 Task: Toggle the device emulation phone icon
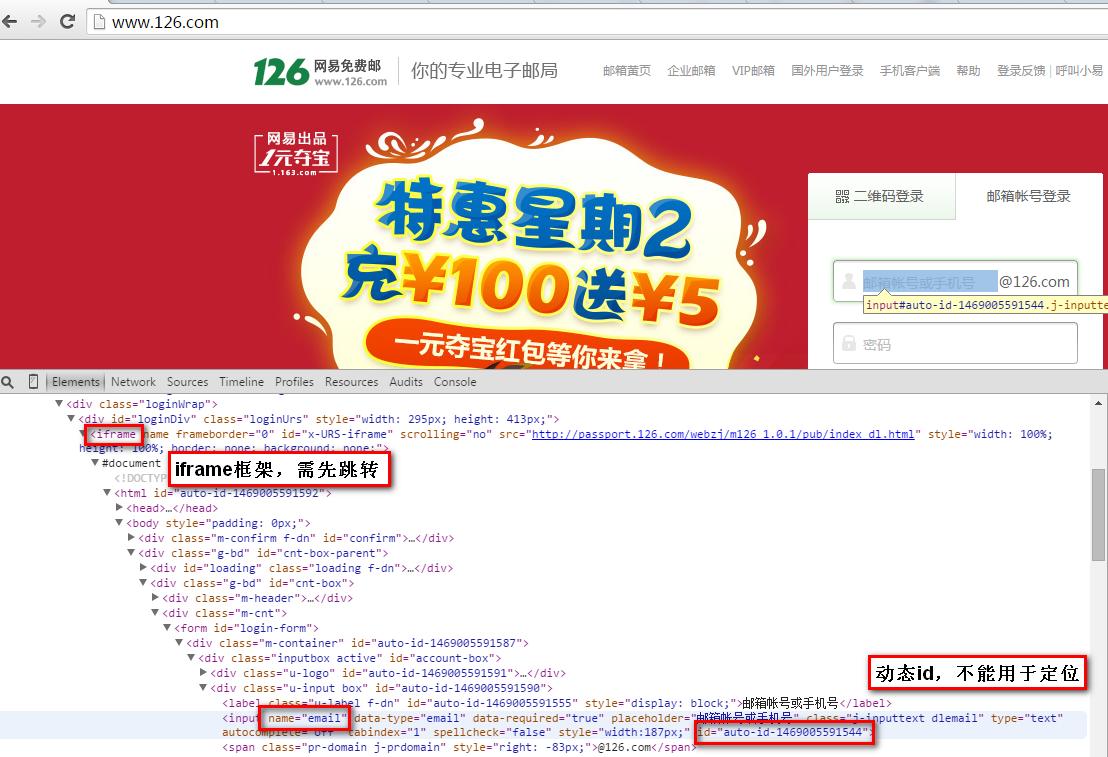coord(33,381)
